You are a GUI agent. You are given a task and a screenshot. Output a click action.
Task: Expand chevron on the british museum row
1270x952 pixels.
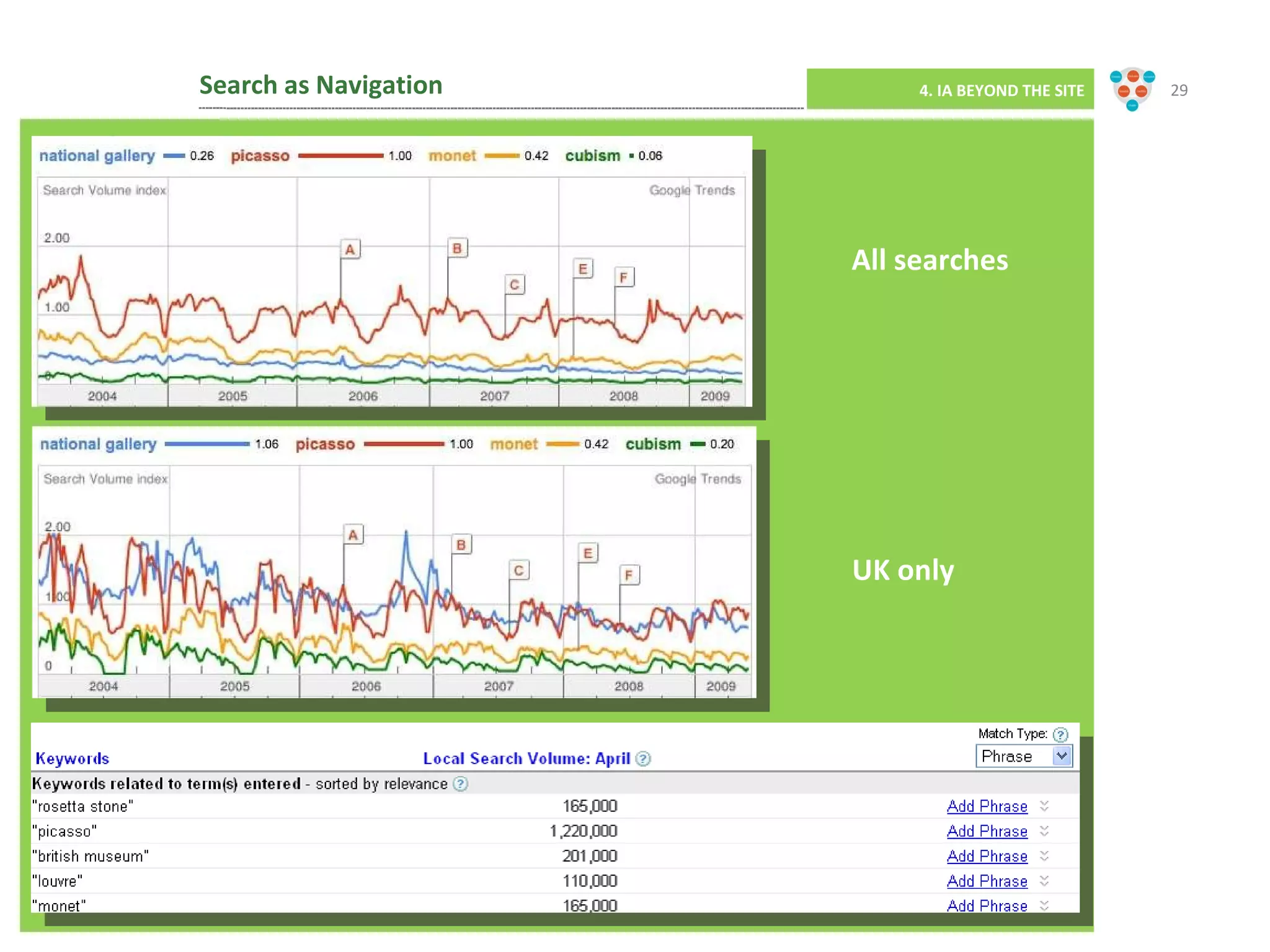[1044, 856]
